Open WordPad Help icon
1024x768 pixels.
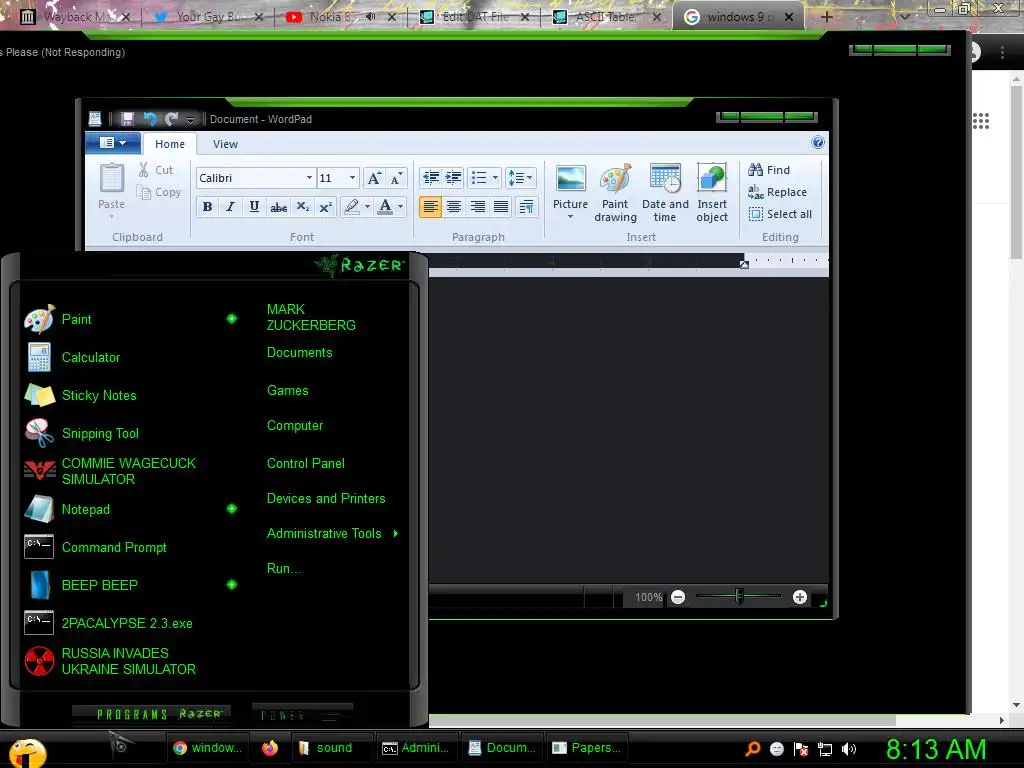pos(818,142)
